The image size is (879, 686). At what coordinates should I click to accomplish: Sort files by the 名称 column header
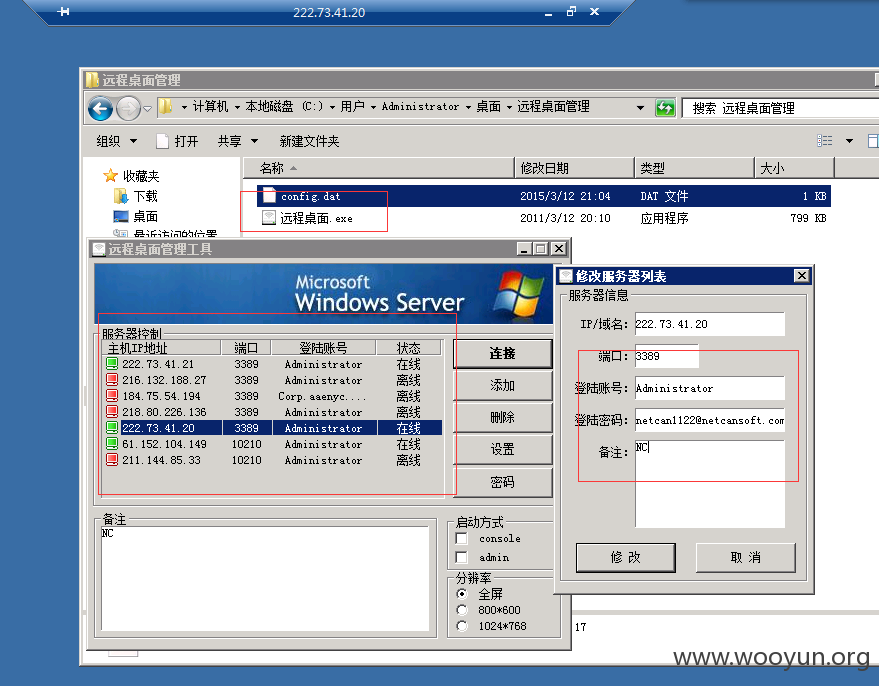point(378,168)
